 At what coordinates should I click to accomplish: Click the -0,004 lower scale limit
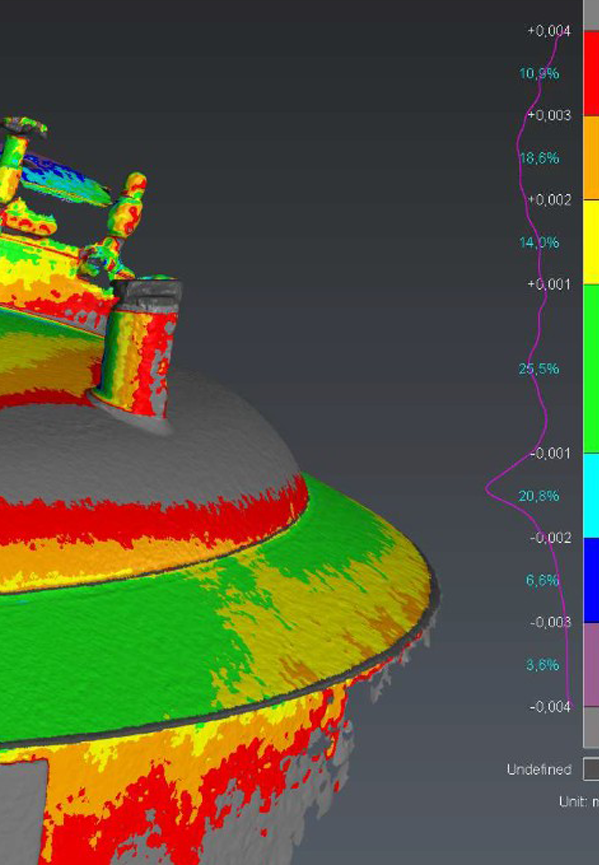(x=550, y=707)
